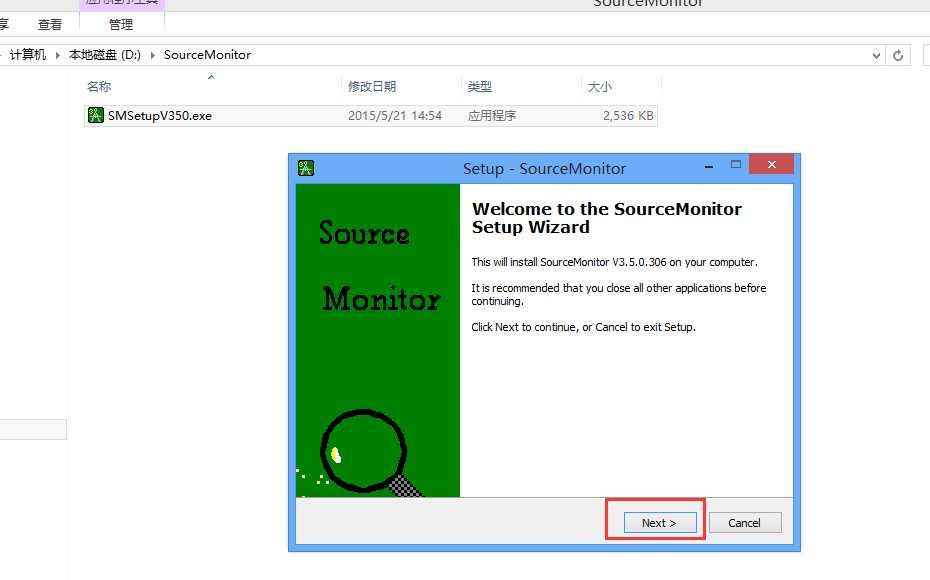
Task: Minimize the SourceMonitor setup dialog
Action: [708, 167]
